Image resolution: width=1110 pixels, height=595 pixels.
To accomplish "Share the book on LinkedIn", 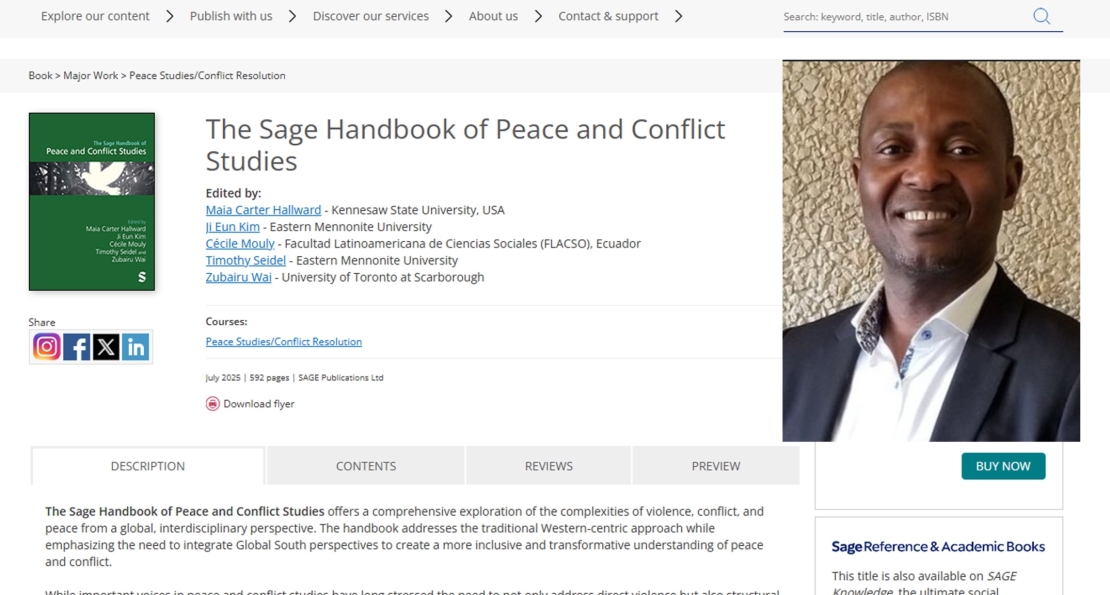I will point(135,347).
